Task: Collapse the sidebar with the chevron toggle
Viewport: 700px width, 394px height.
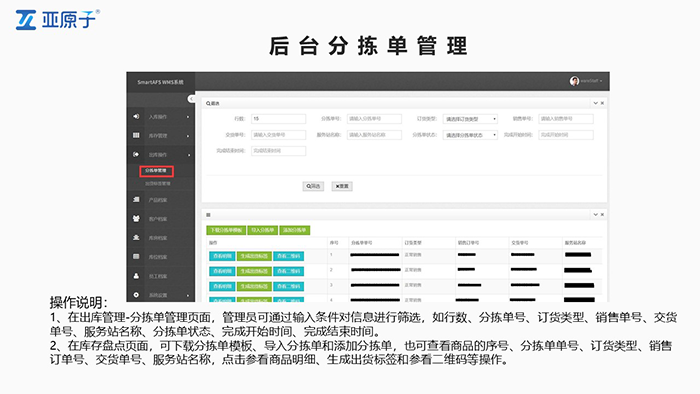Action: [x=191, y=99]
